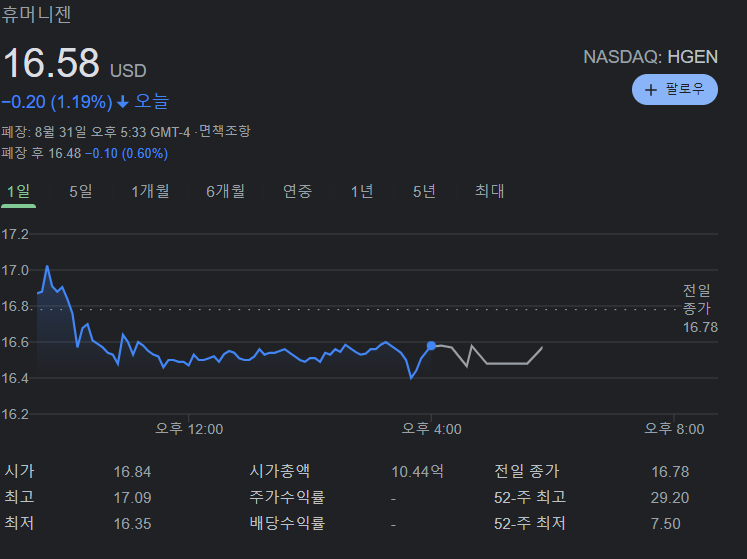The height and width of the screenshot is (559, 747).
Task: Open the 면책조항 disclaimer link
Action: (224, 131)
